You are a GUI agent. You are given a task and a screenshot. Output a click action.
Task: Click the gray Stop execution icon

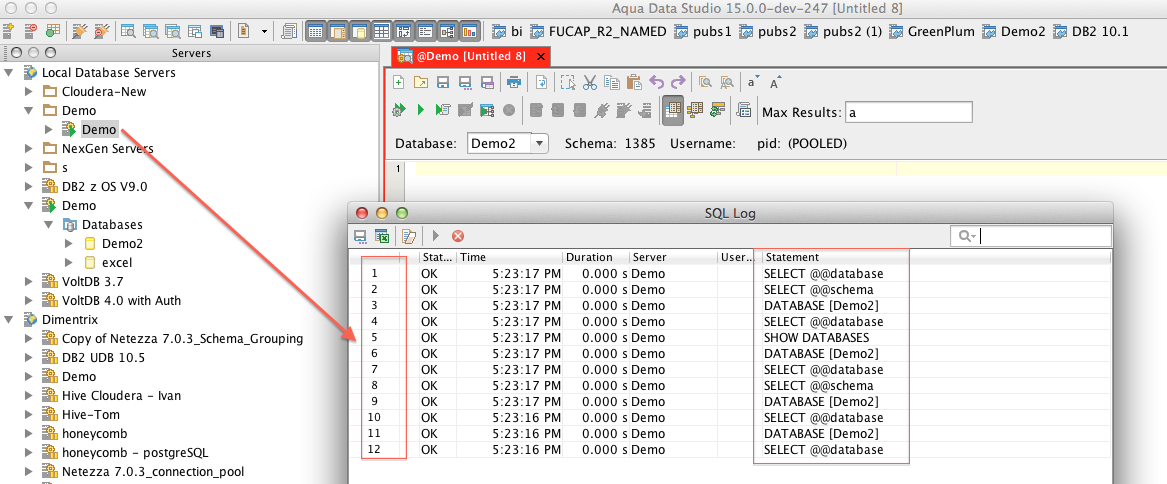click(x=509, y=110)
